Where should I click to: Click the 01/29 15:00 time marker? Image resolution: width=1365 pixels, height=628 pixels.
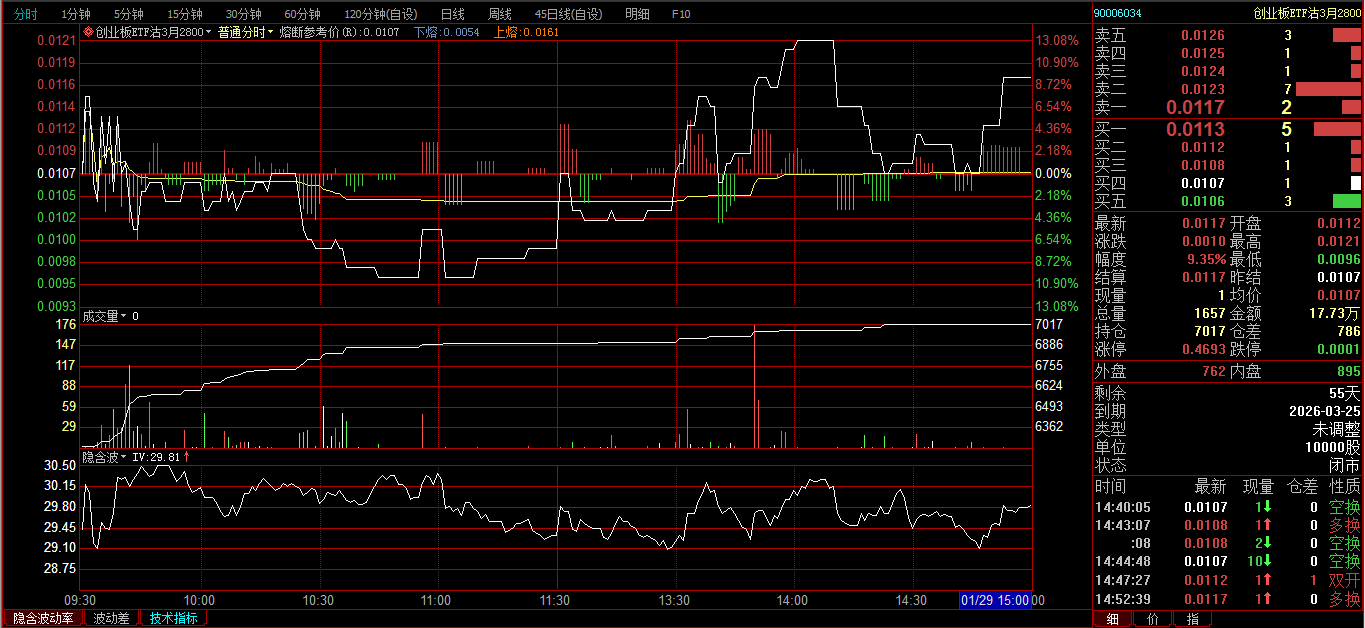pos(994,600)
